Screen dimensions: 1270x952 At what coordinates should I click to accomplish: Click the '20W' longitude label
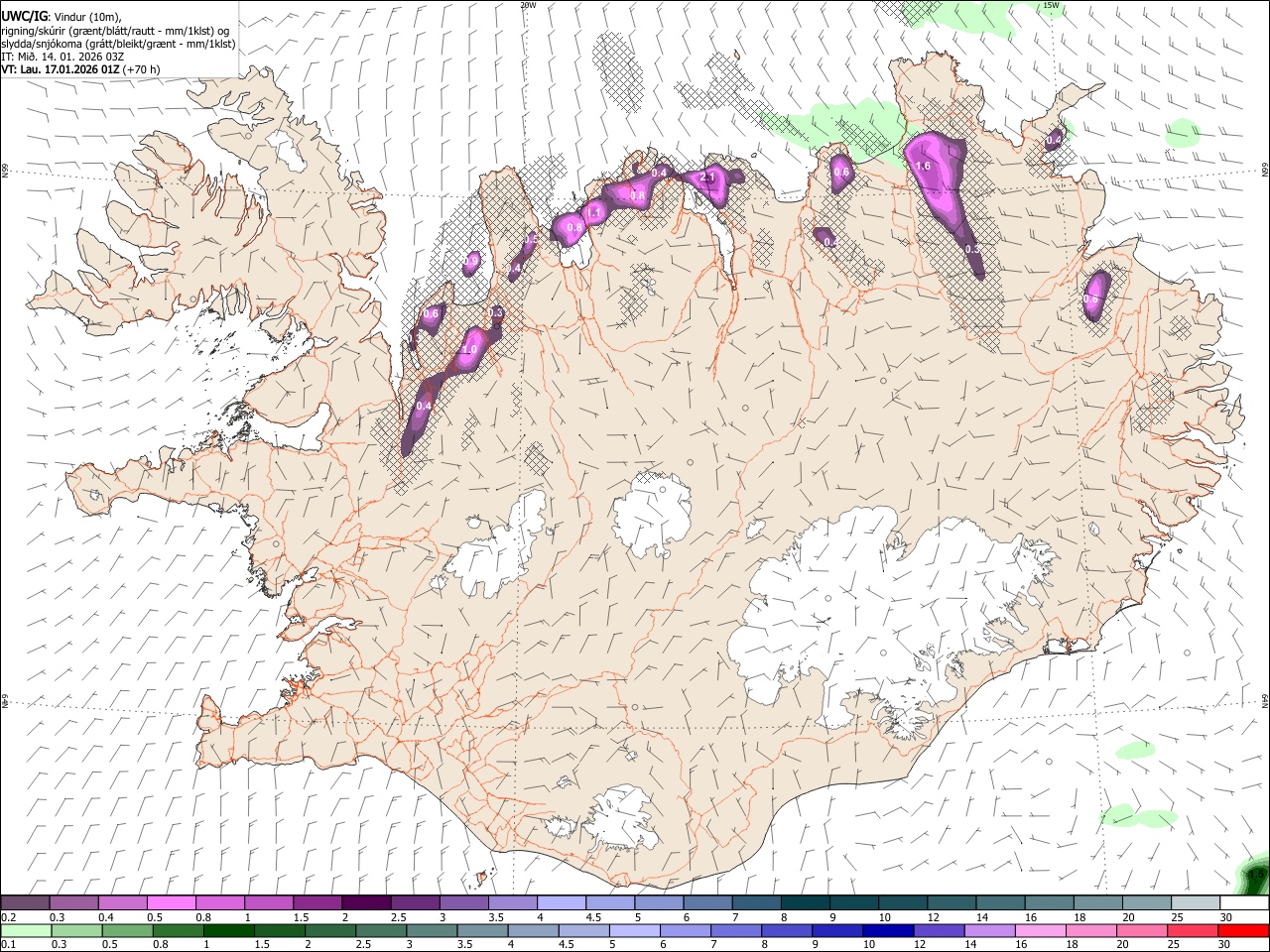pyautogui.click(x=528, y=5)
